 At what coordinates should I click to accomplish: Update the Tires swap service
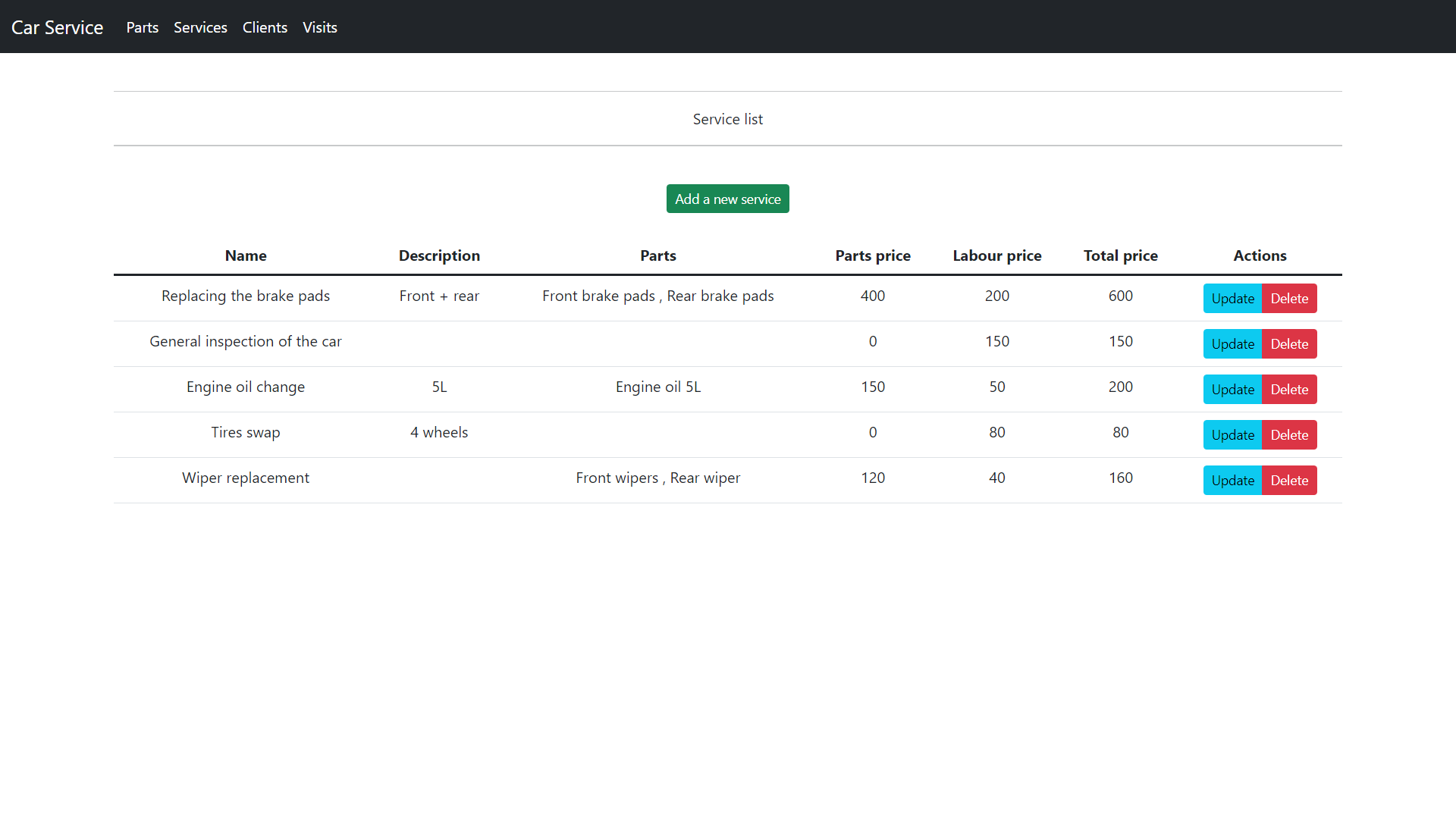point(1232,434)
